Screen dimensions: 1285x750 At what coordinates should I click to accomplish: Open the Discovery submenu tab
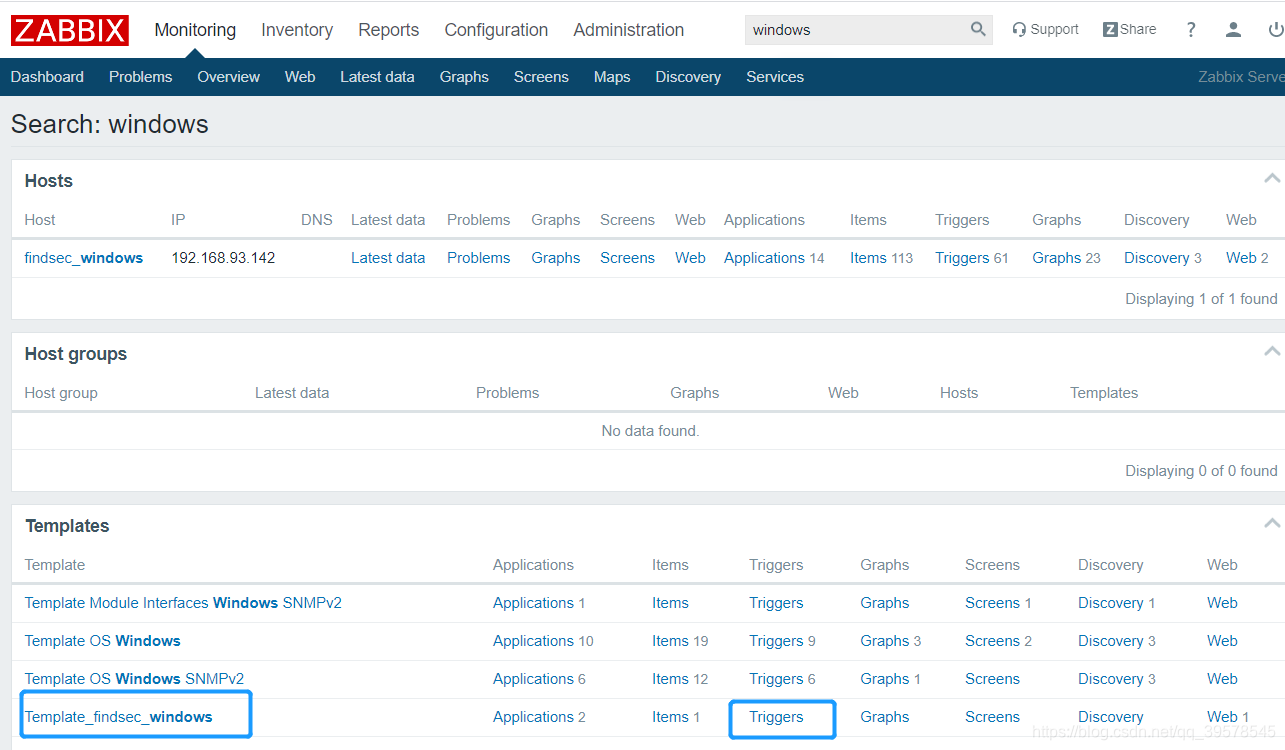(x=688, y=77)
